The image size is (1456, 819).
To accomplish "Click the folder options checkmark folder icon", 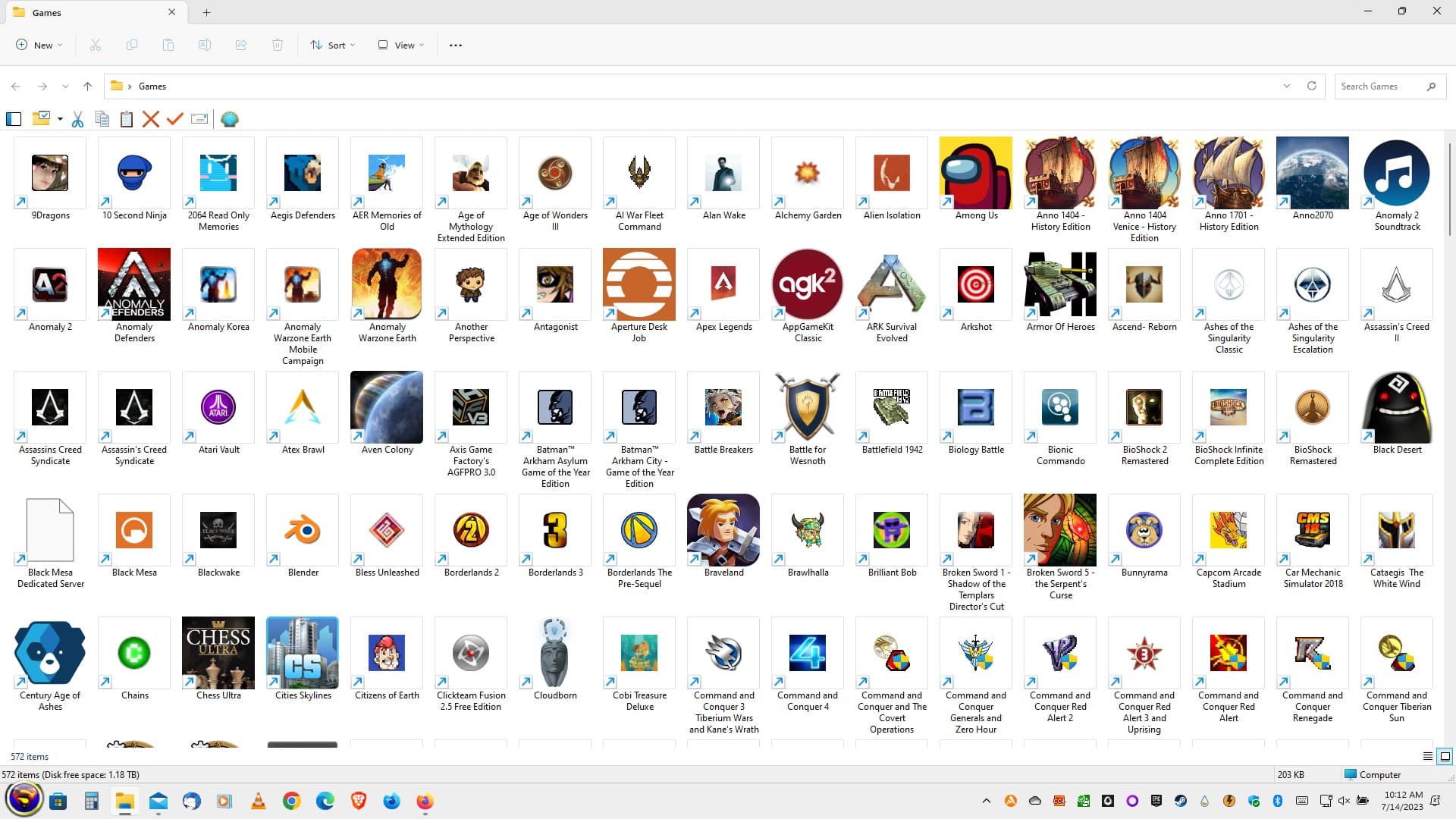I will tap(41, 118).
